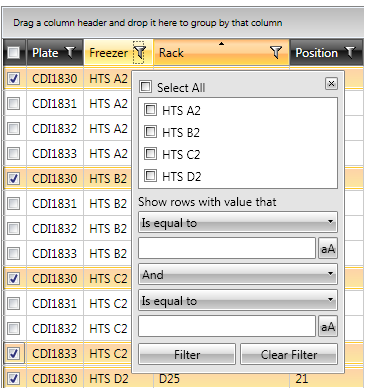The width and height of the screenshot is (365, 388).
Task: Click the Clear Filter button
Action: click(x=289, y=354)
